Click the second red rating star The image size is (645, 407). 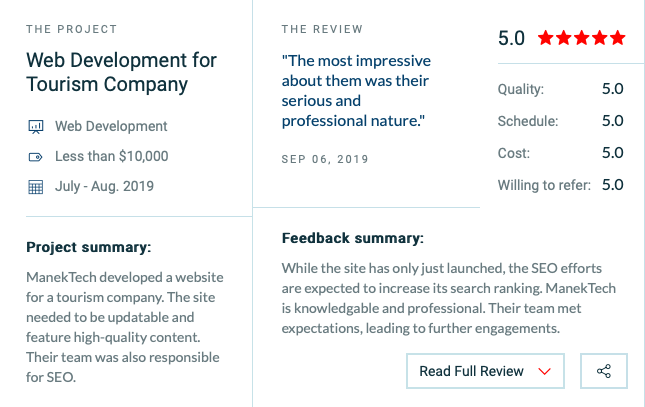pos(564,38)
